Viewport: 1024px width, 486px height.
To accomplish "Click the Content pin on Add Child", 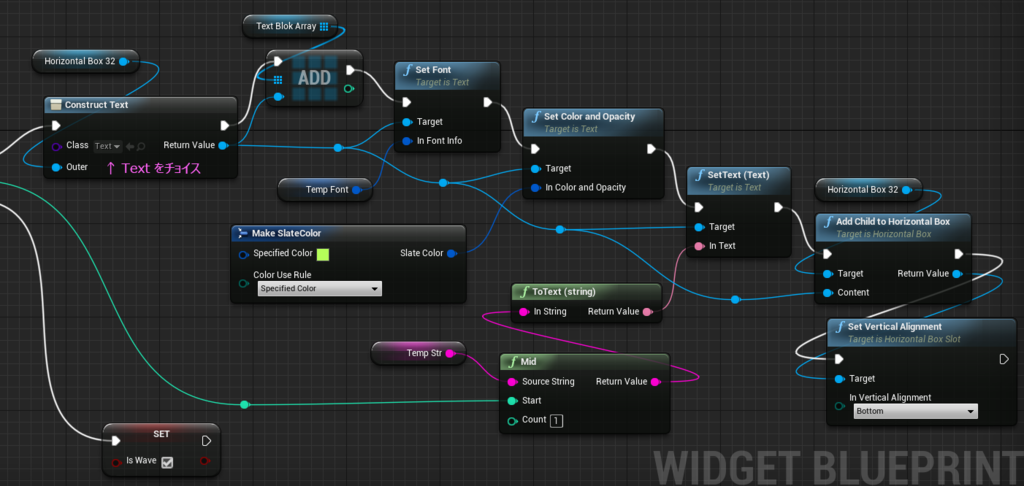I will (x=827, y=293).
